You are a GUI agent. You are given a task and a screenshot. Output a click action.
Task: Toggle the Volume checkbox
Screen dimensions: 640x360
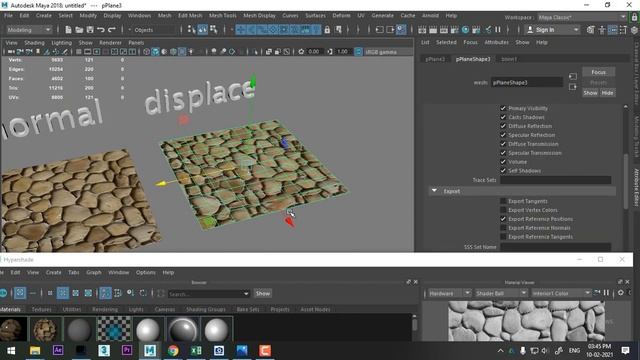[503, 162]
